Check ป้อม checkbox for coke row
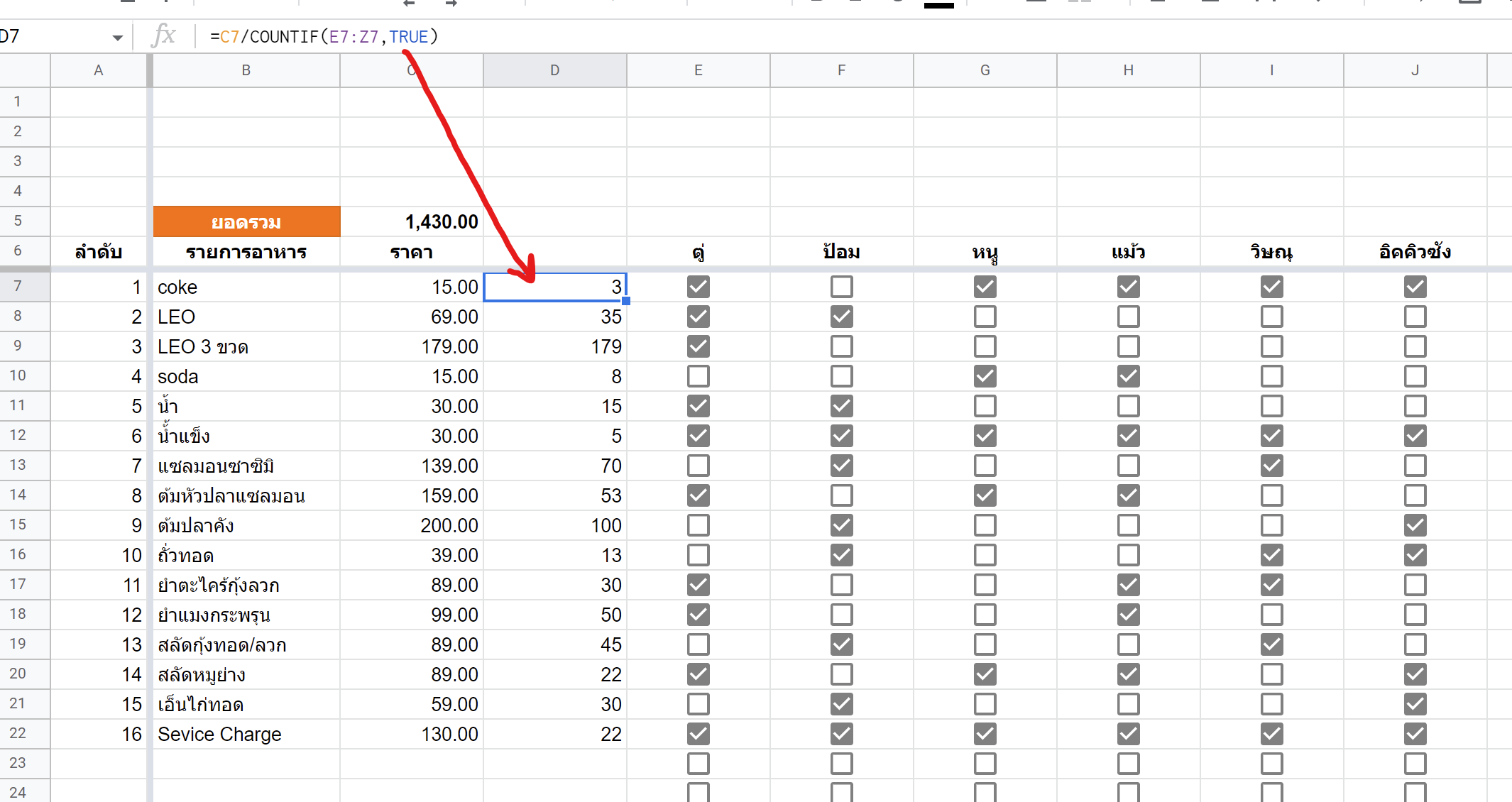Viewport: 1512px width, 802px height. (x=842, y=287)
